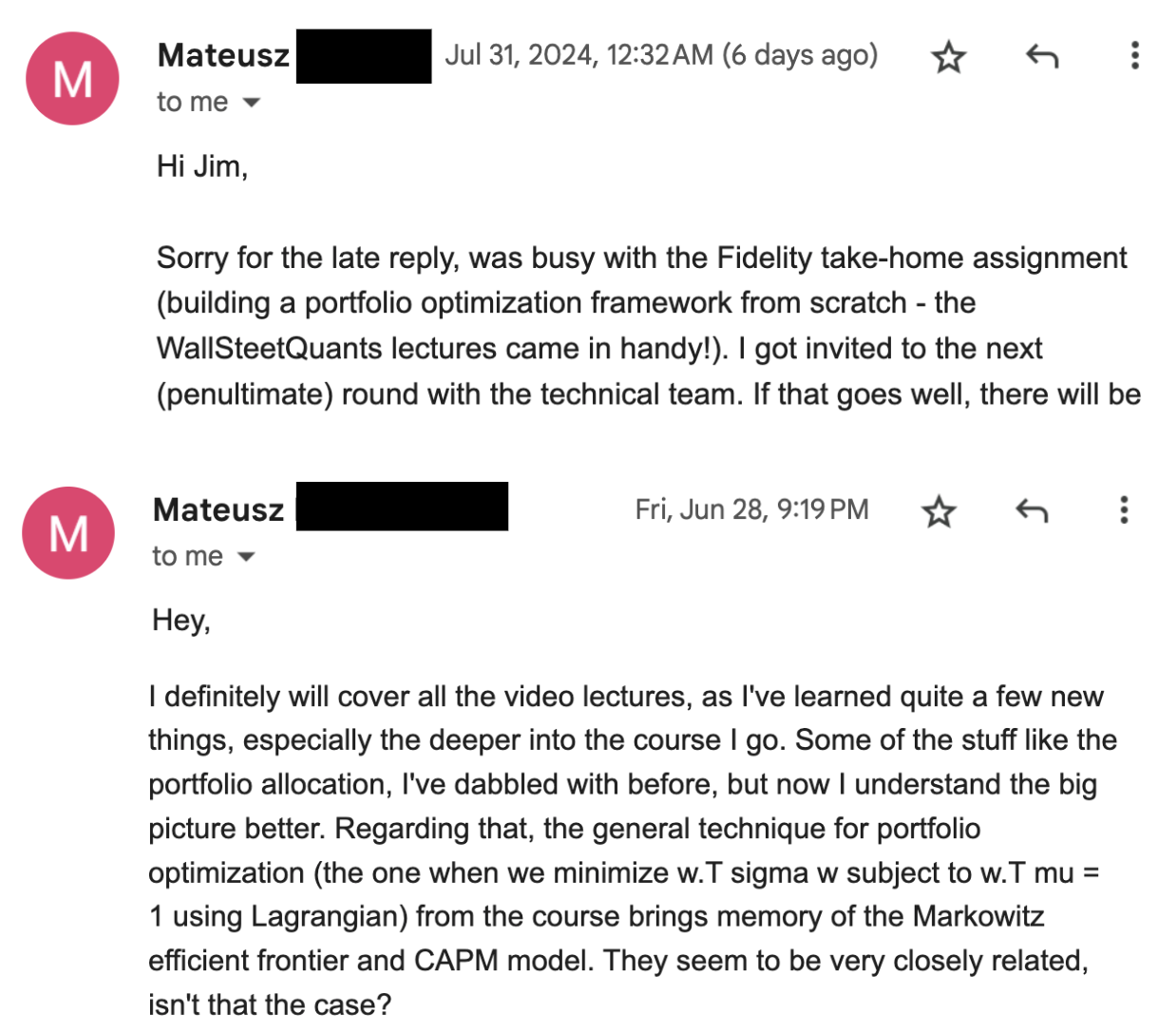Click the Fri, Jun 28 timestamp
1176x1034 pixels.
coord(752,509)
